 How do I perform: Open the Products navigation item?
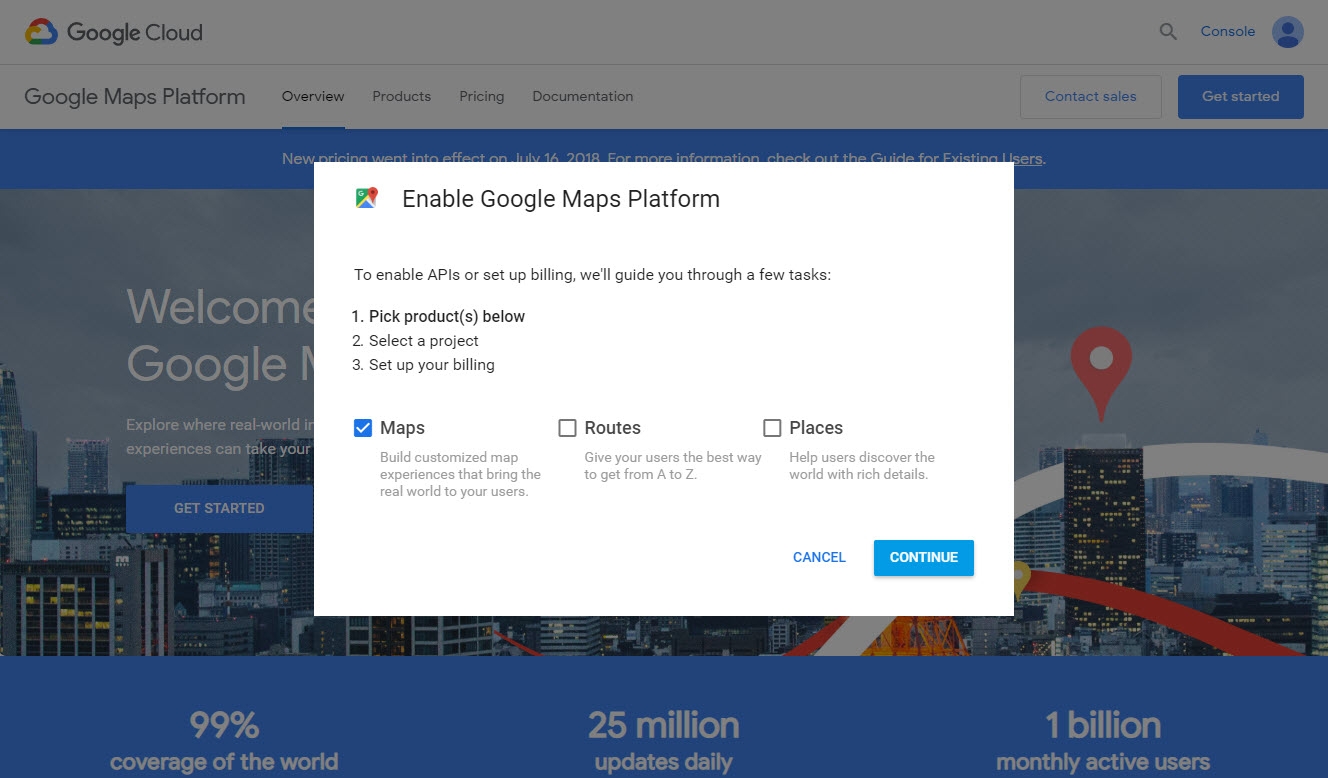tap(401, 96)
